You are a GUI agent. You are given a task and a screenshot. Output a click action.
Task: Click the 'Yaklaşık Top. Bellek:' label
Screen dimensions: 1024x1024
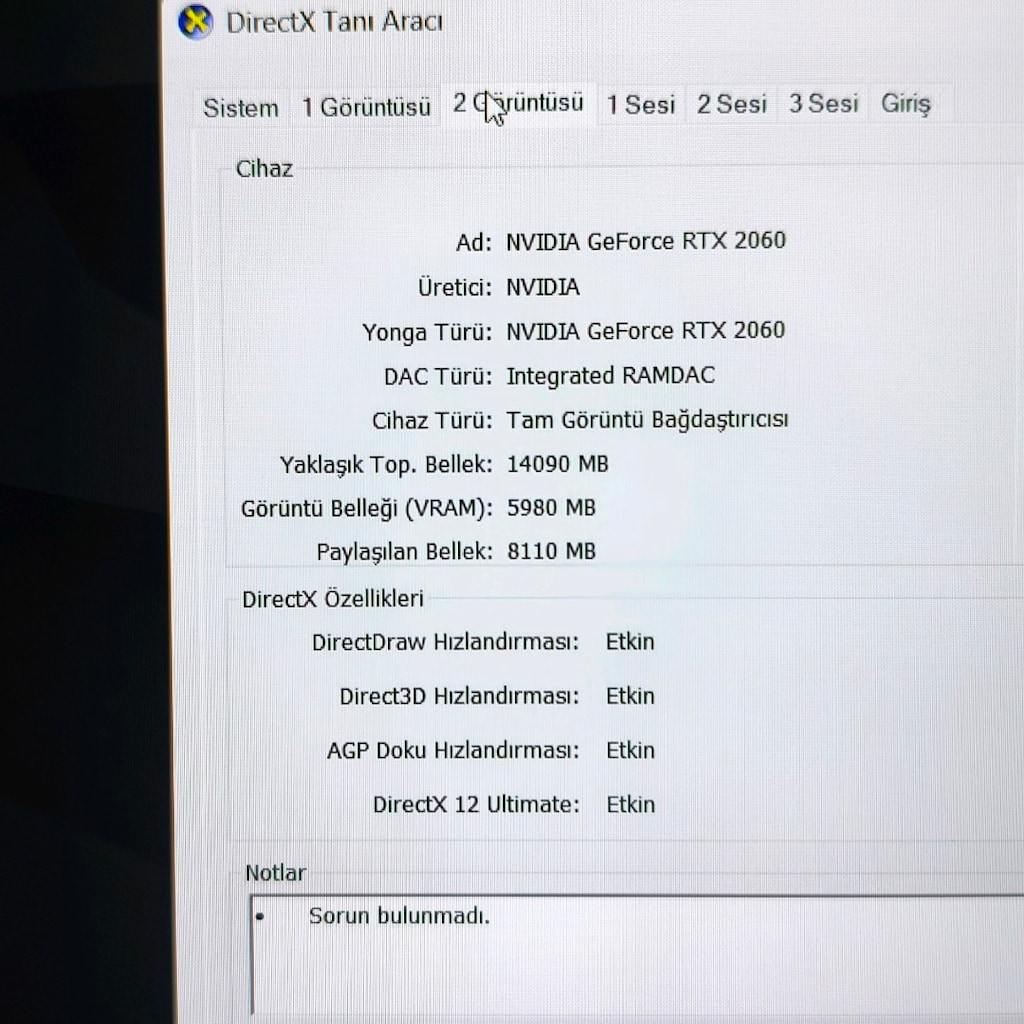coord(387,465)
